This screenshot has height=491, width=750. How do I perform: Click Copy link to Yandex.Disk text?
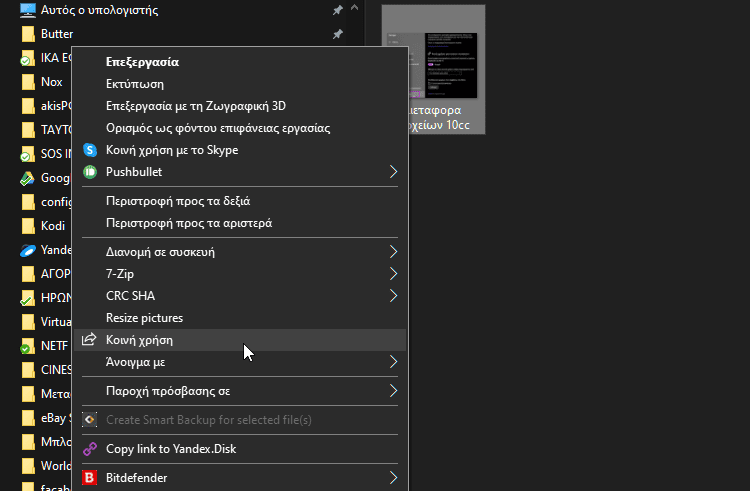click(x=171, y=449)
